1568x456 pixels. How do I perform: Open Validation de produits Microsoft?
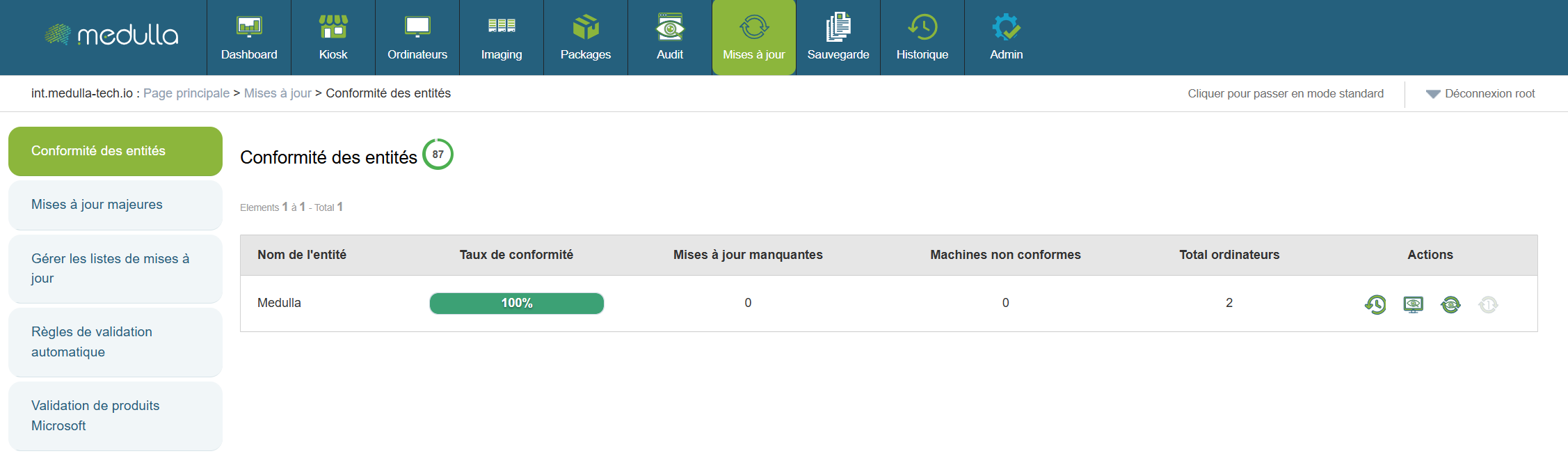(x=95, y=416)
